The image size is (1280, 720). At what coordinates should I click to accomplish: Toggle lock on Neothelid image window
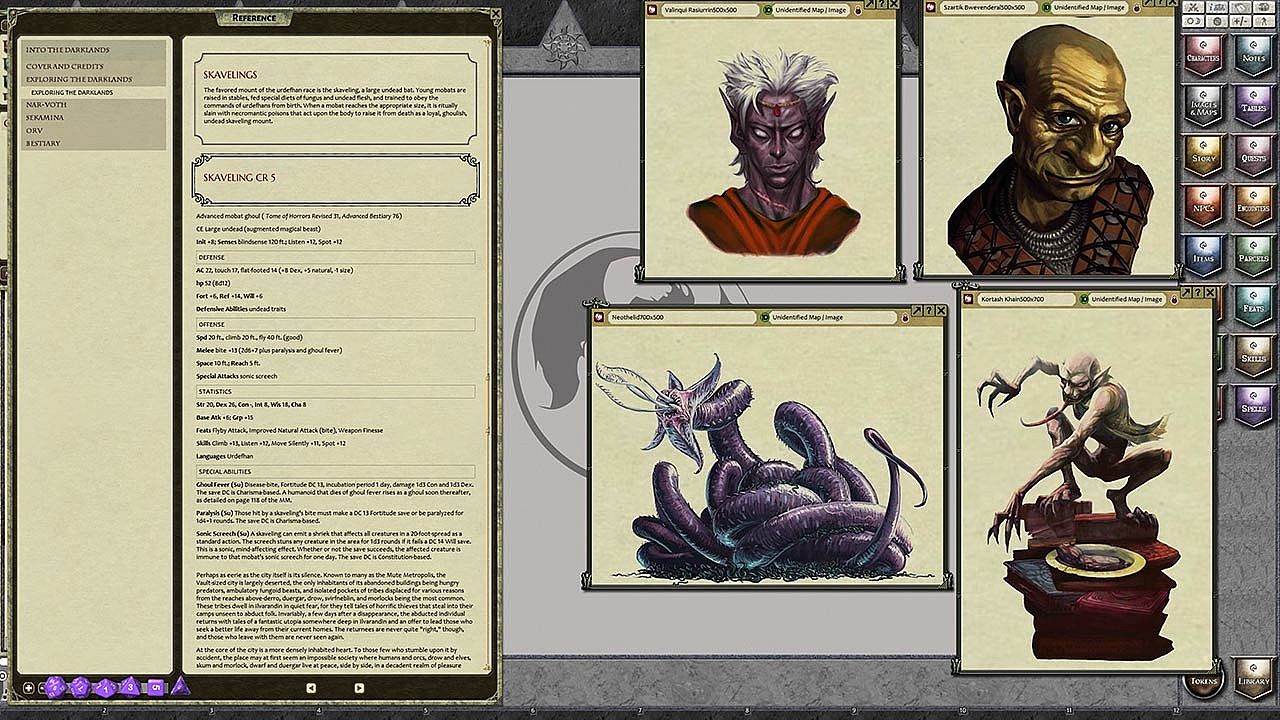[905, 317]
